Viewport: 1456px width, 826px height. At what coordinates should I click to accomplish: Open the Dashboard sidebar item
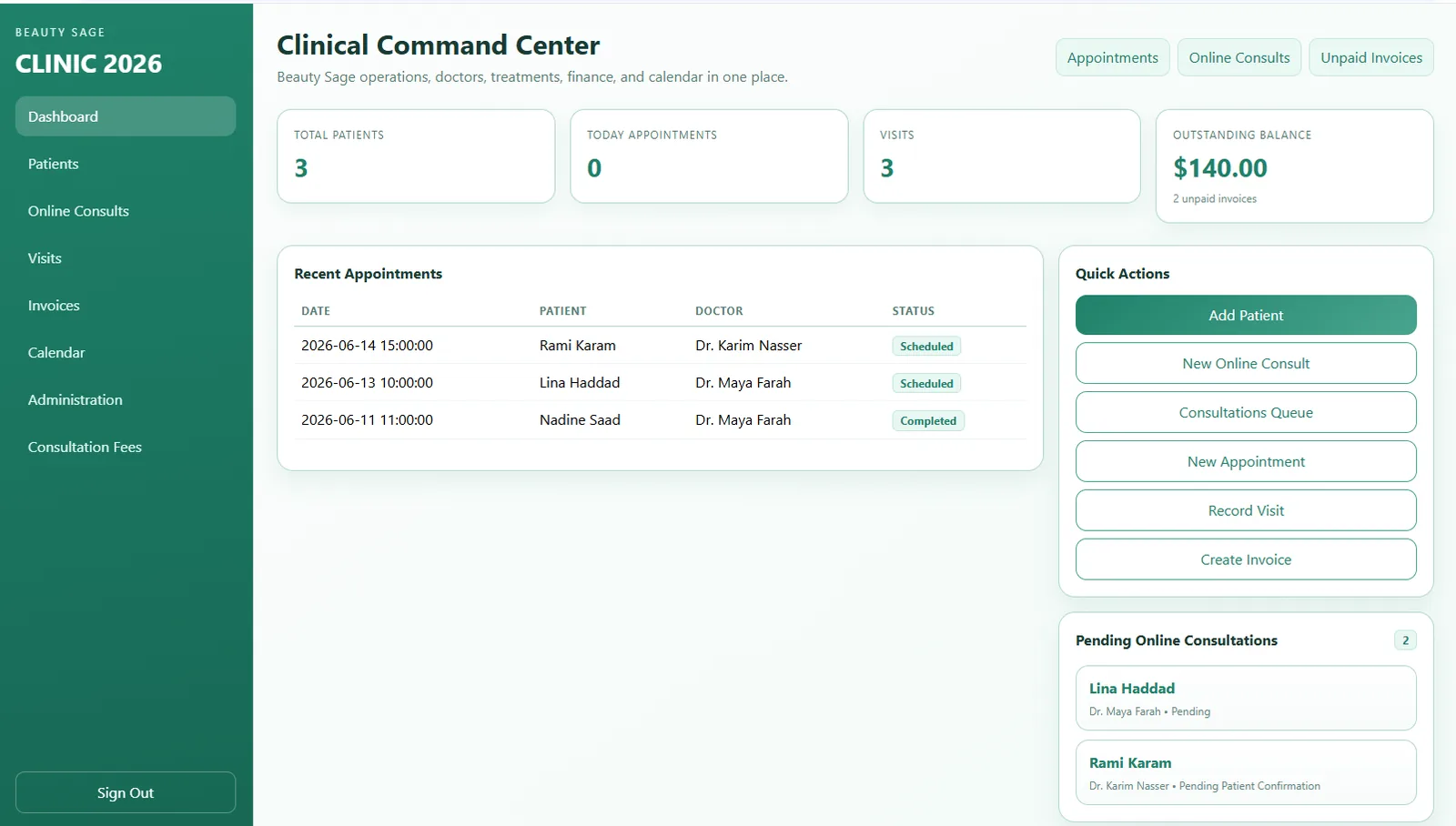click(126, 116)
